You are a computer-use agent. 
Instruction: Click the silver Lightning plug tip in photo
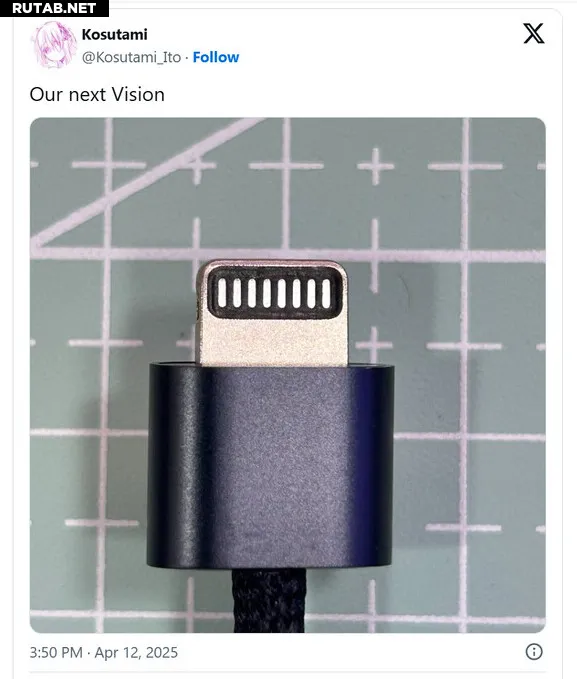(x=272, y=313)
